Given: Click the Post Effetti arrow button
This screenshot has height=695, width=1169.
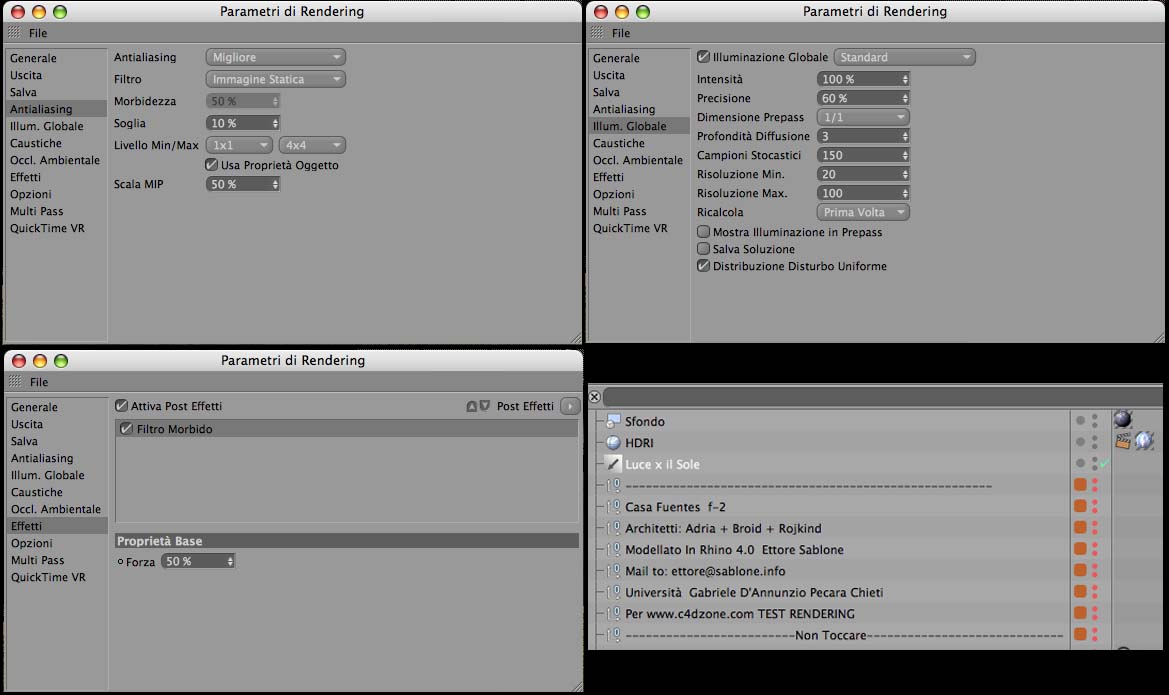Looking at the screenshot, I should [x=570, y=406].
